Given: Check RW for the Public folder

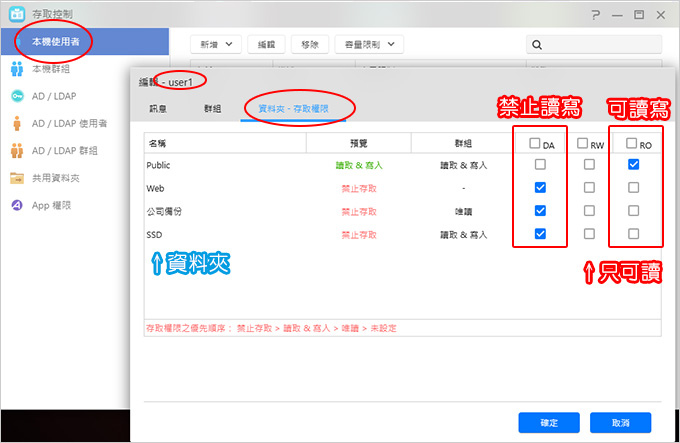Looking at the screenshot, I should point(589,164).
